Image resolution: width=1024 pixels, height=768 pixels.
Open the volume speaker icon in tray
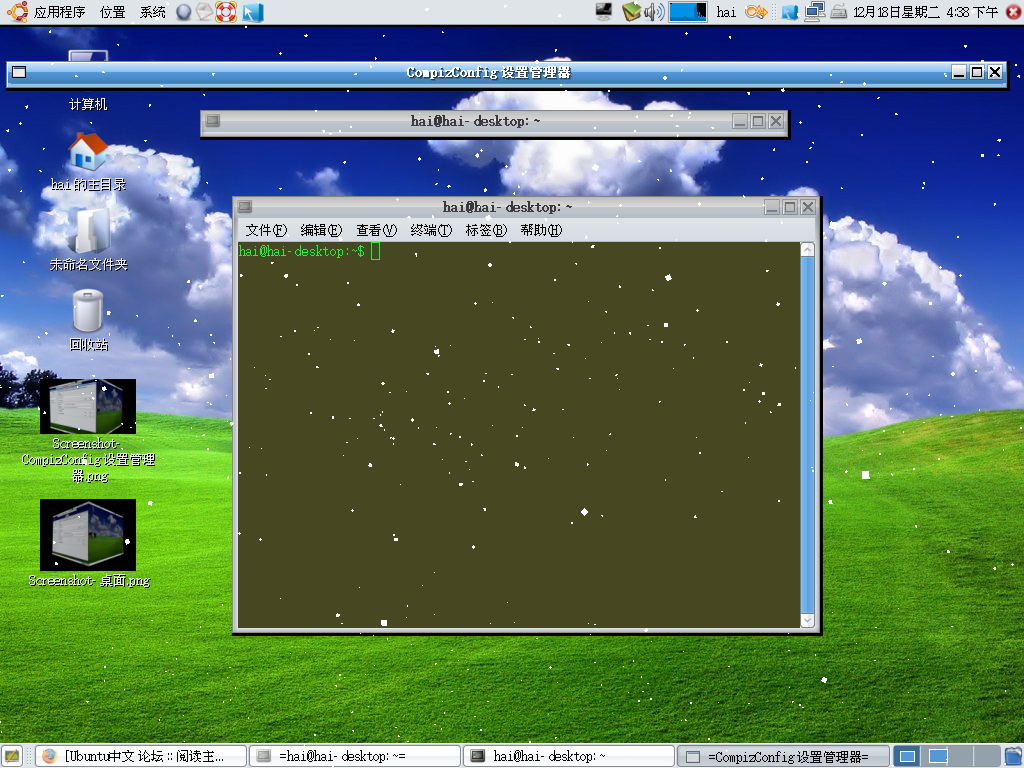click(x=654, y=12)
